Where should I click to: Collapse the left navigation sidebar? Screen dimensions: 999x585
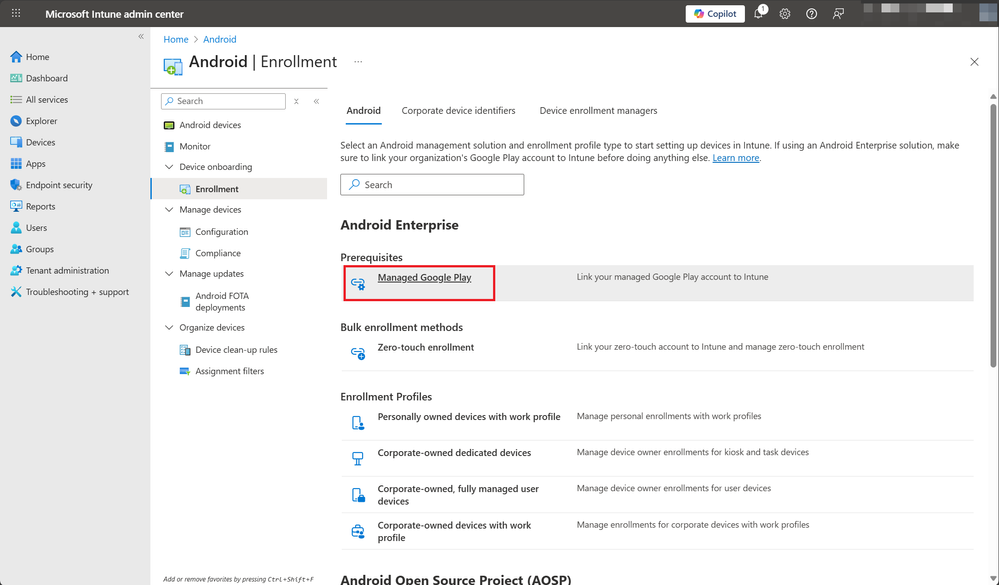point(140,36)
